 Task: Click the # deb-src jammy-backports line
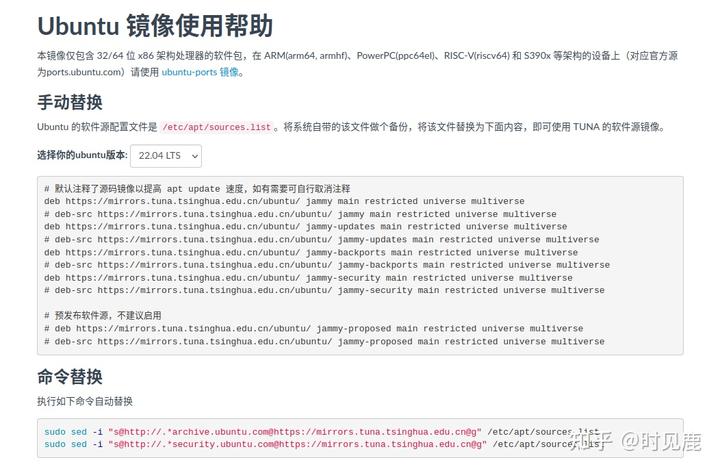tap(327, 265)
